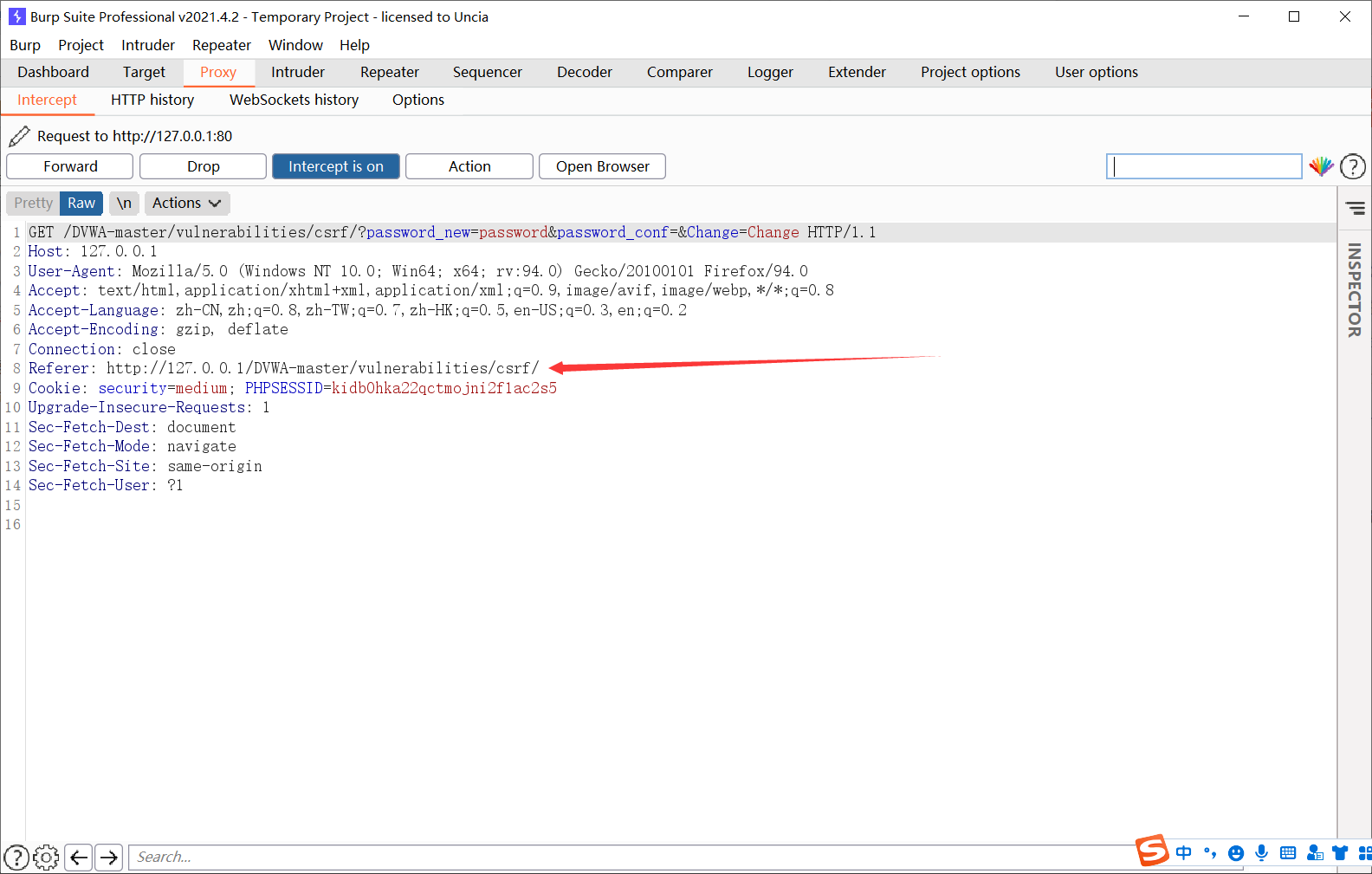Open the Repeater menu in the menu bar
The image size is (1372, 874).
pyautogui.click(x=222, y=45)
